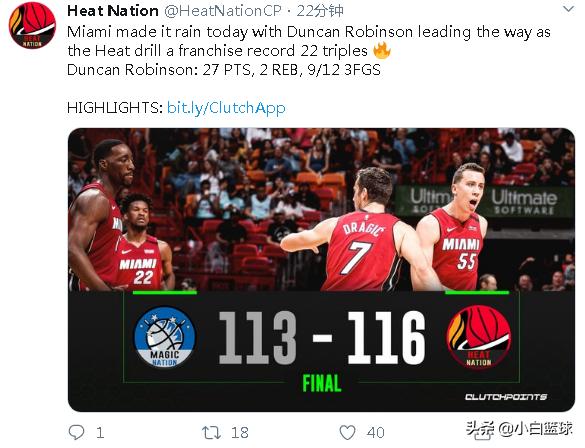Click the reply speech bubble icon
This screenshot has width=585, height=448.
[x=76, y=432]
